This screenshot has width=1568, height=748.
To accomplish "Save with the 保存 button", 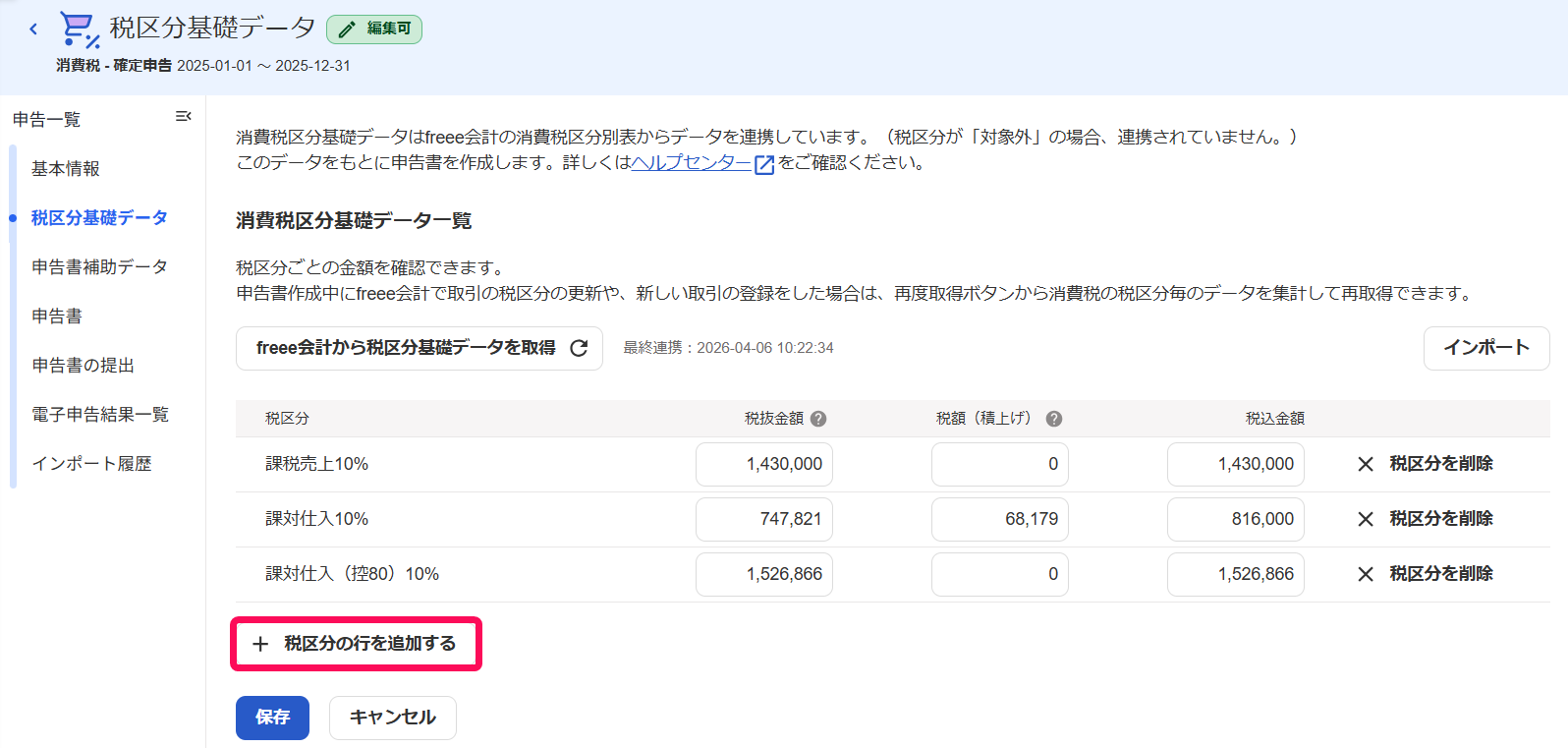I will tap(272, 718).
